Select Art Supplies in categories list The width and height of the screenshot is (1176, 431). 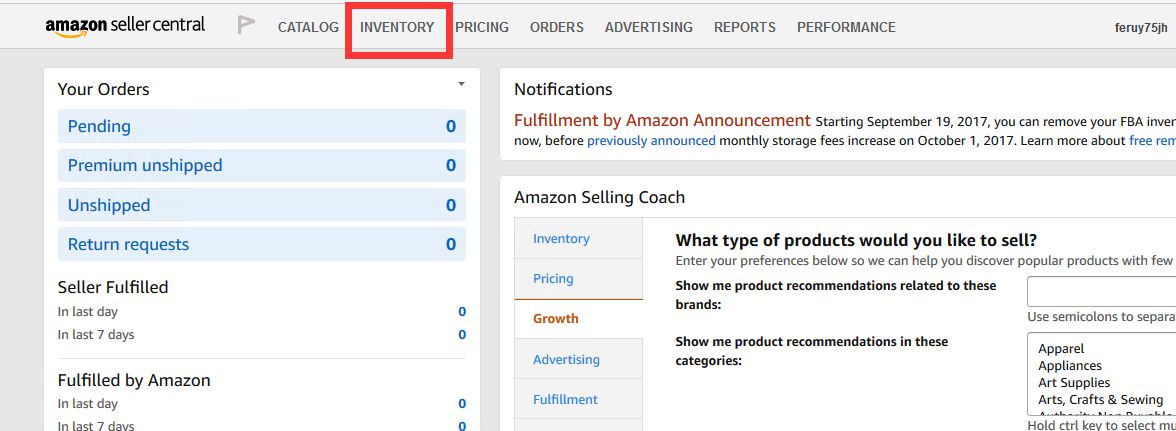1074,383
